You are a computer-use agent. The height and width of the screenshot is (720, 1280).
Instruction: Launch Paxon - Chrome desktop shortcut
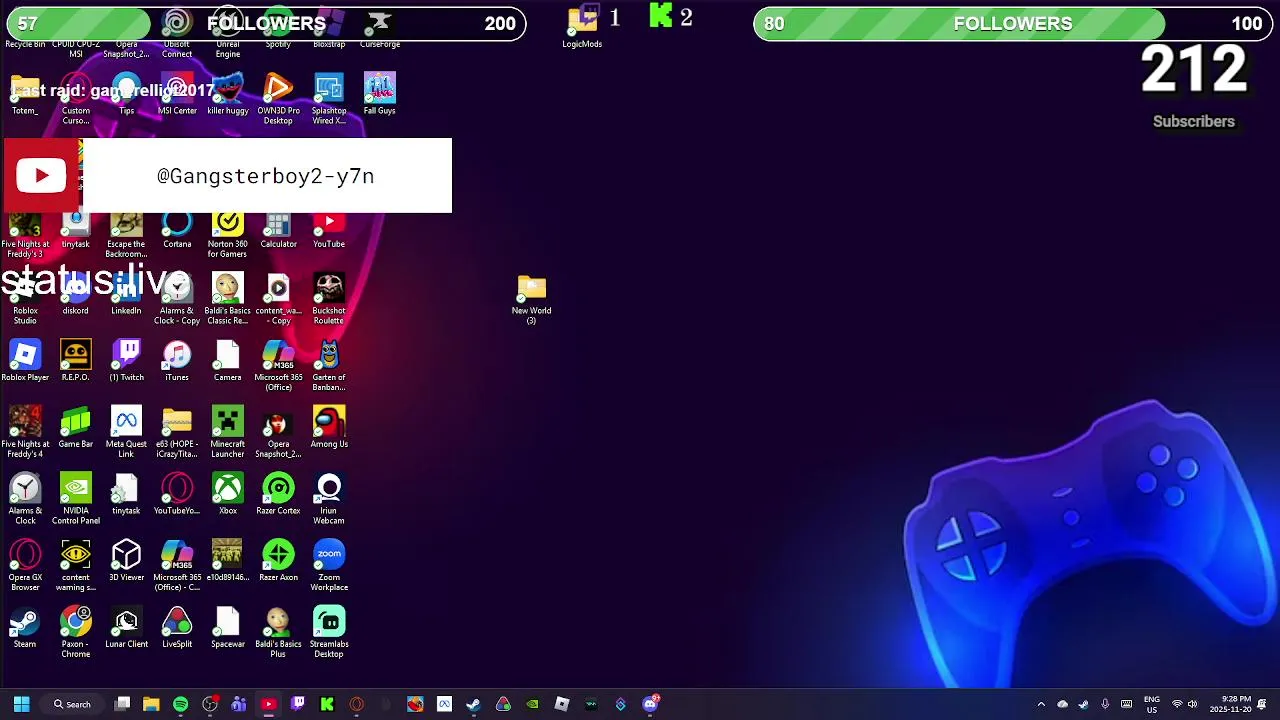pos(76,632)
